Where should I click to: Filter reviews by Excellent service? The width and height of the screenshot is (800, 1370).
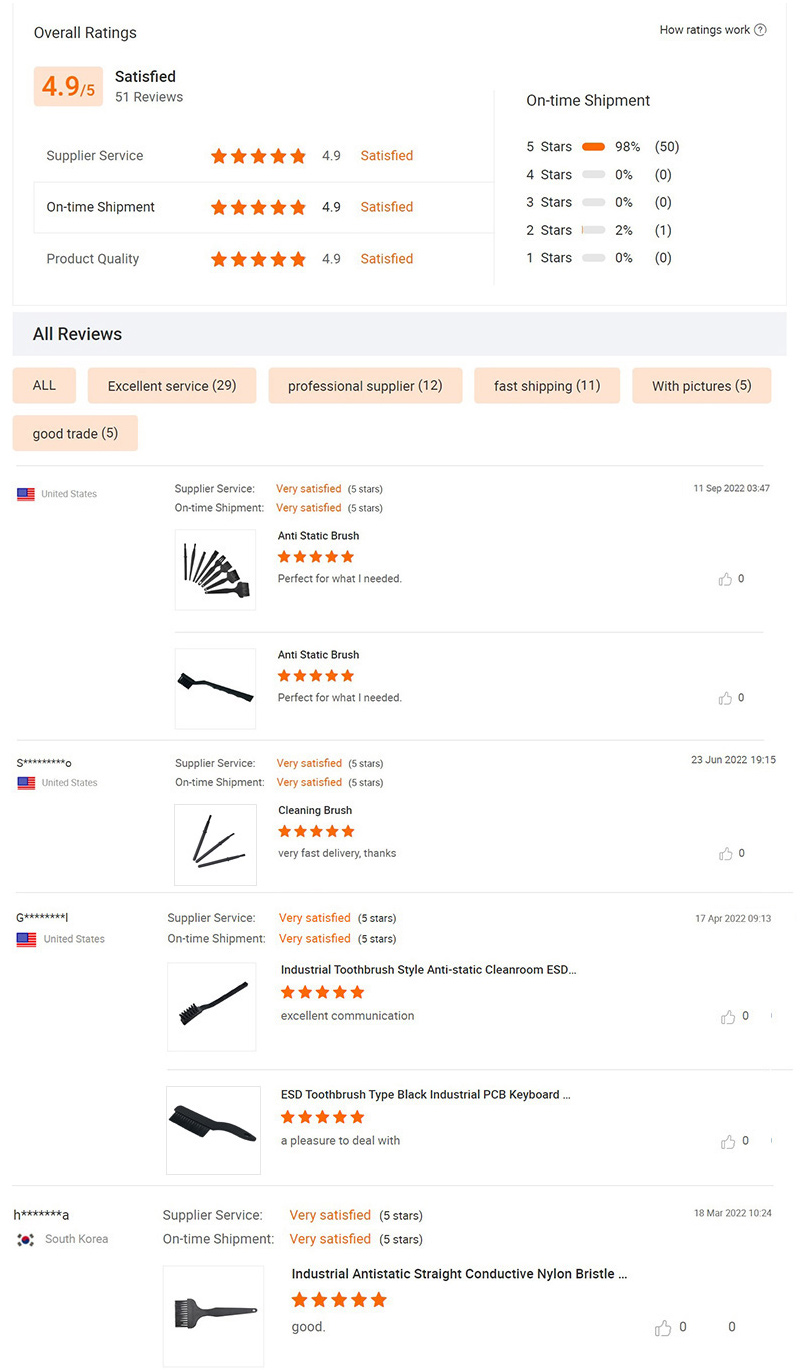(x=171, y=385)
